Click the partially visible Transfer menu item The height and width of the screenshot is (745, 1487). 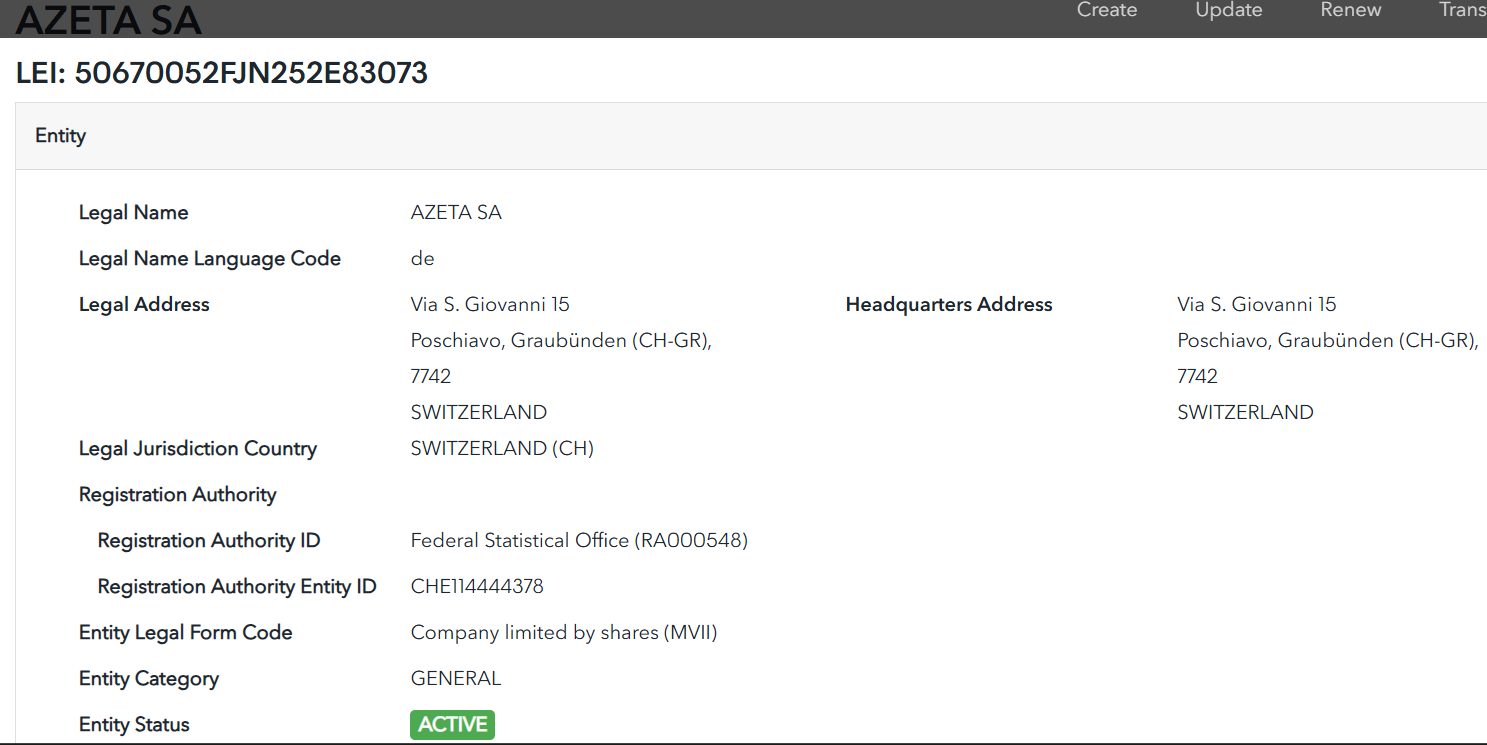point(1462,10)
